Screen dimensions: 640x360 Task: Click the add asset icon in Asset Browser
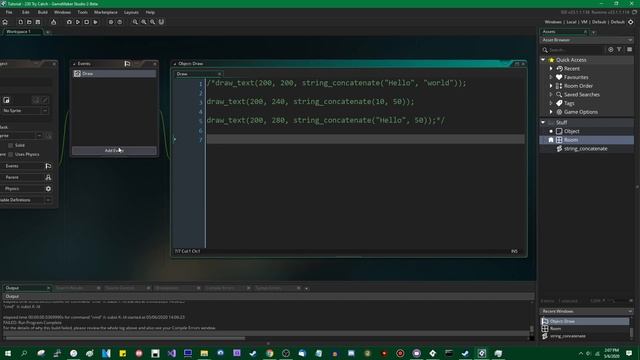611,49
